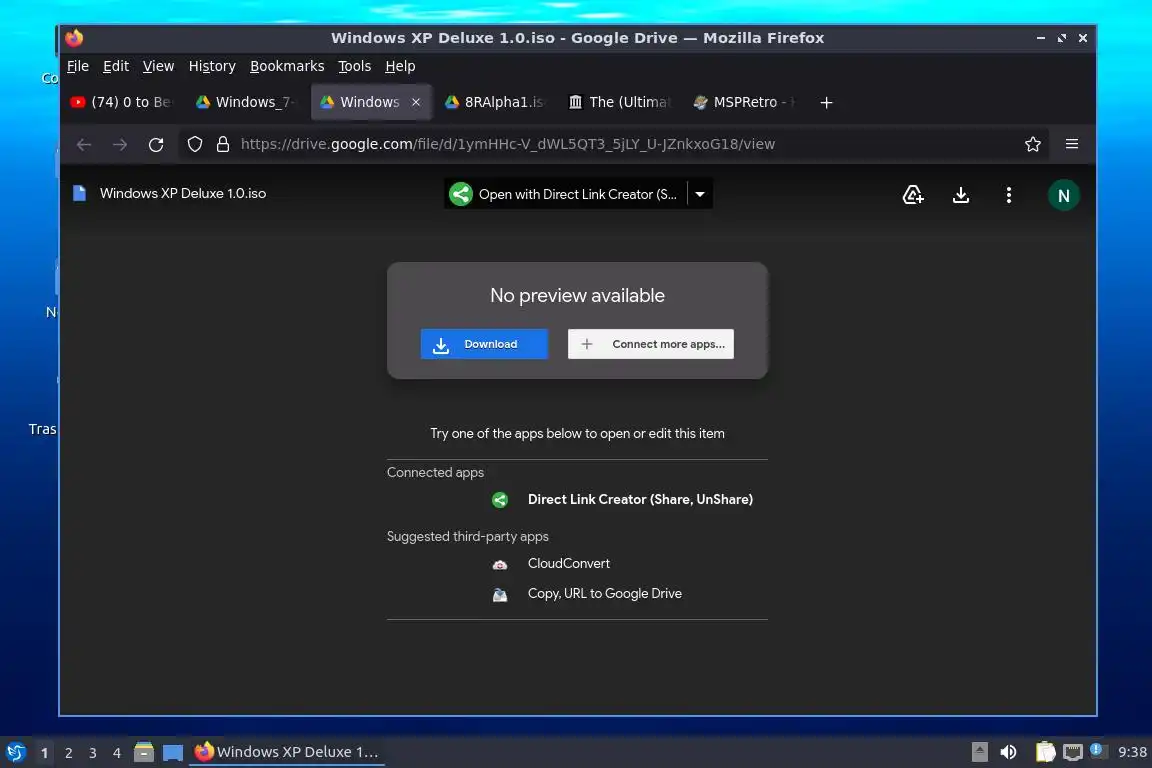Open the Edit menu
Image resolution: width=1152 pixels, height=768 pixels.
click(116, 66)
